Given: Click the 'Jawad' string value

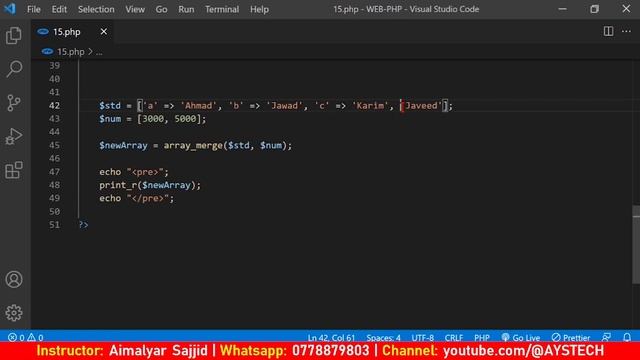Looking at the screenshot, I should (284, 105).
